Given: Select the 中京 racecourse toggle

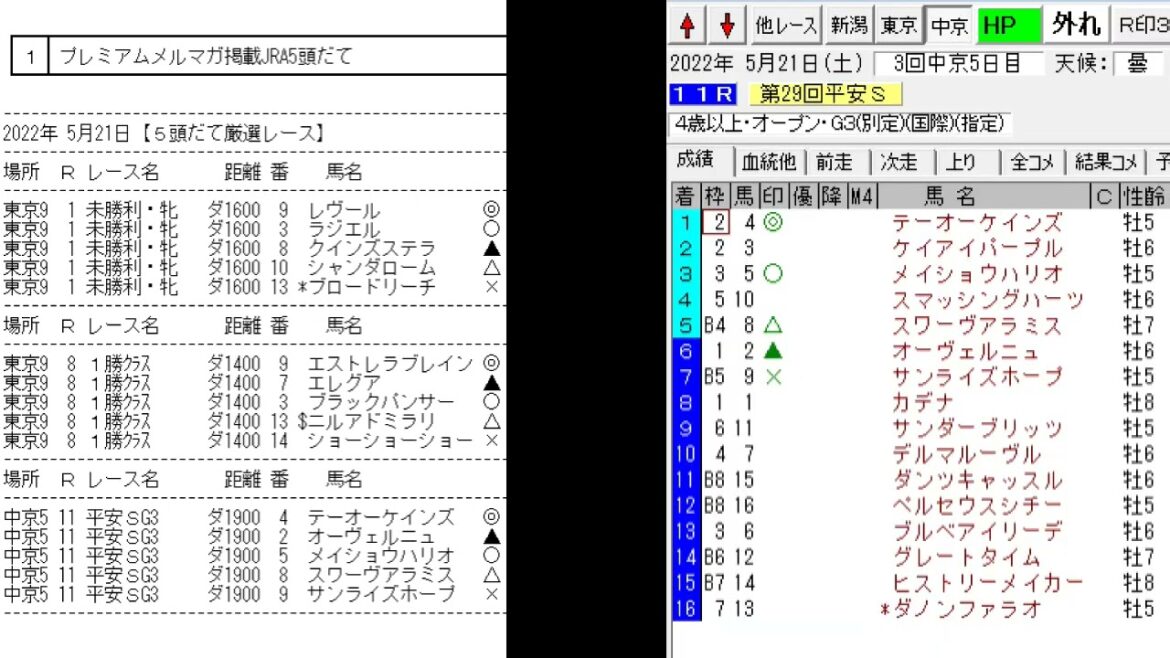Looking at the screenshot, I should (949, 26).
